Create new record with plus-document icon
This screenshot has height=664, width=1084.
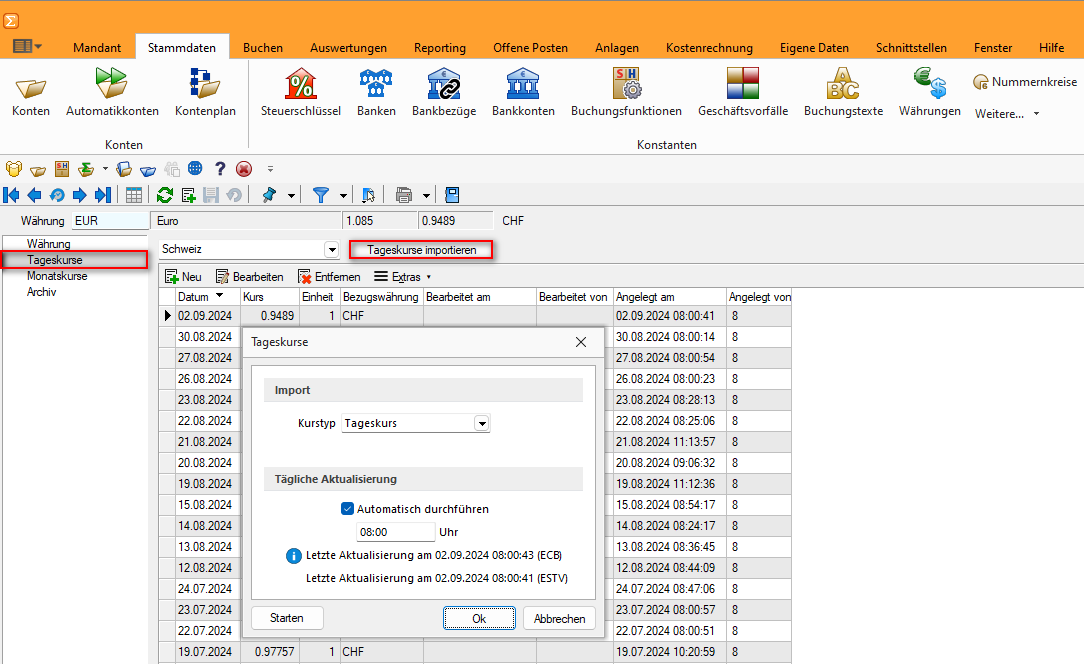pos(188,195)
